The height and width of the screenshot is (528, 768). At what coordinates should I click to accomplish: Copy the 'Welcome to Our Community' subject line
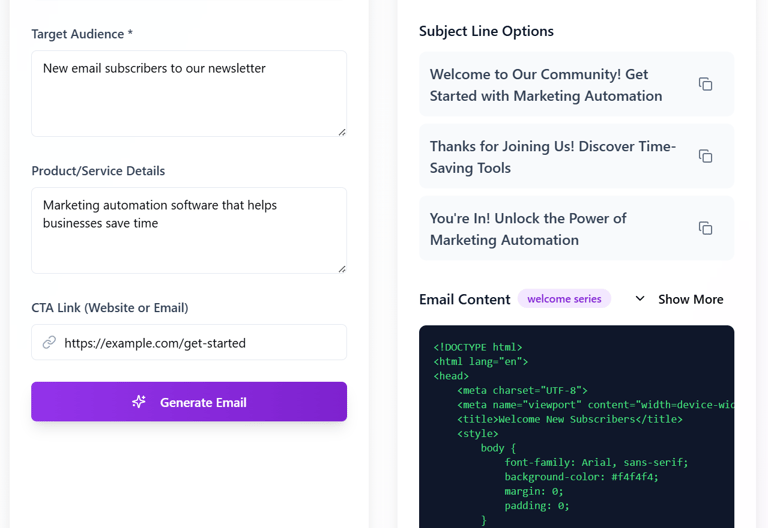[705, 85]
